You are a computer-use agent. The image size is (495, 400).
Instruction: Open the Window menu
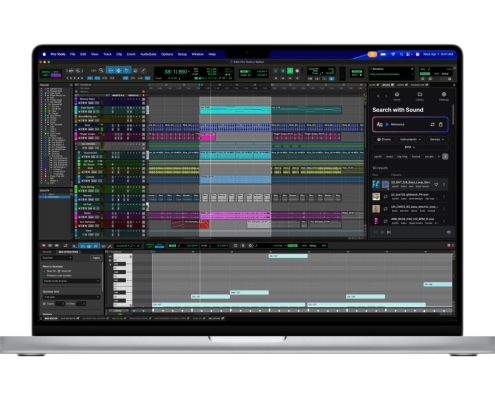[197, 54]
